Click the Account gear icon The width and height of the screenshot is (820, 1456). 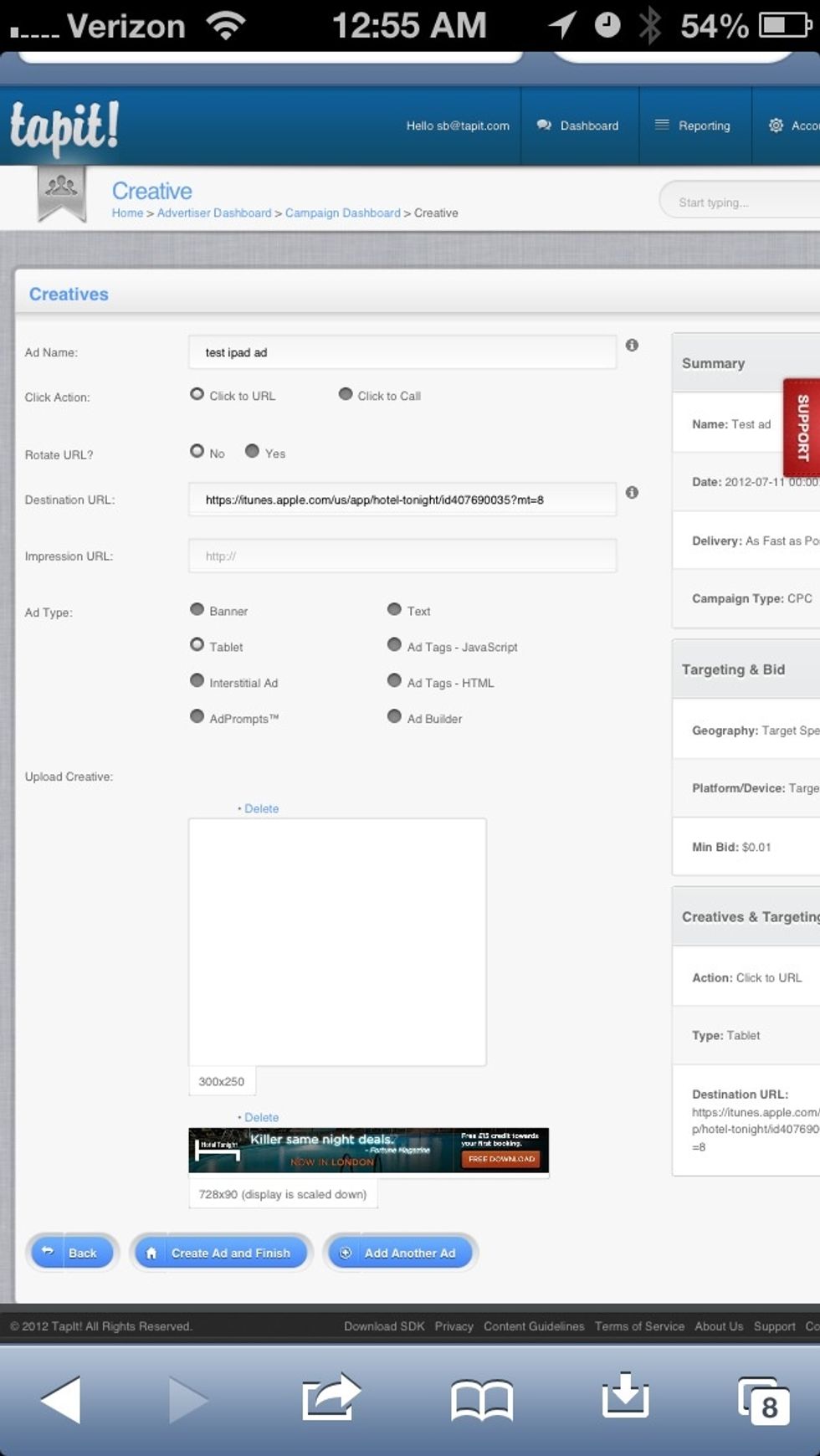pyautogui.click(x=776, y=126)
